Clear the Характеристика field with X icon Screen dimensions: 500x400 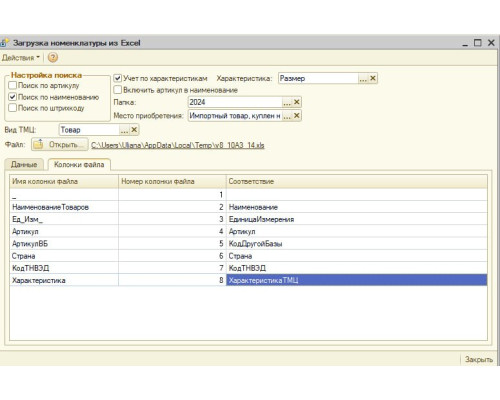[x=373, y=78]
